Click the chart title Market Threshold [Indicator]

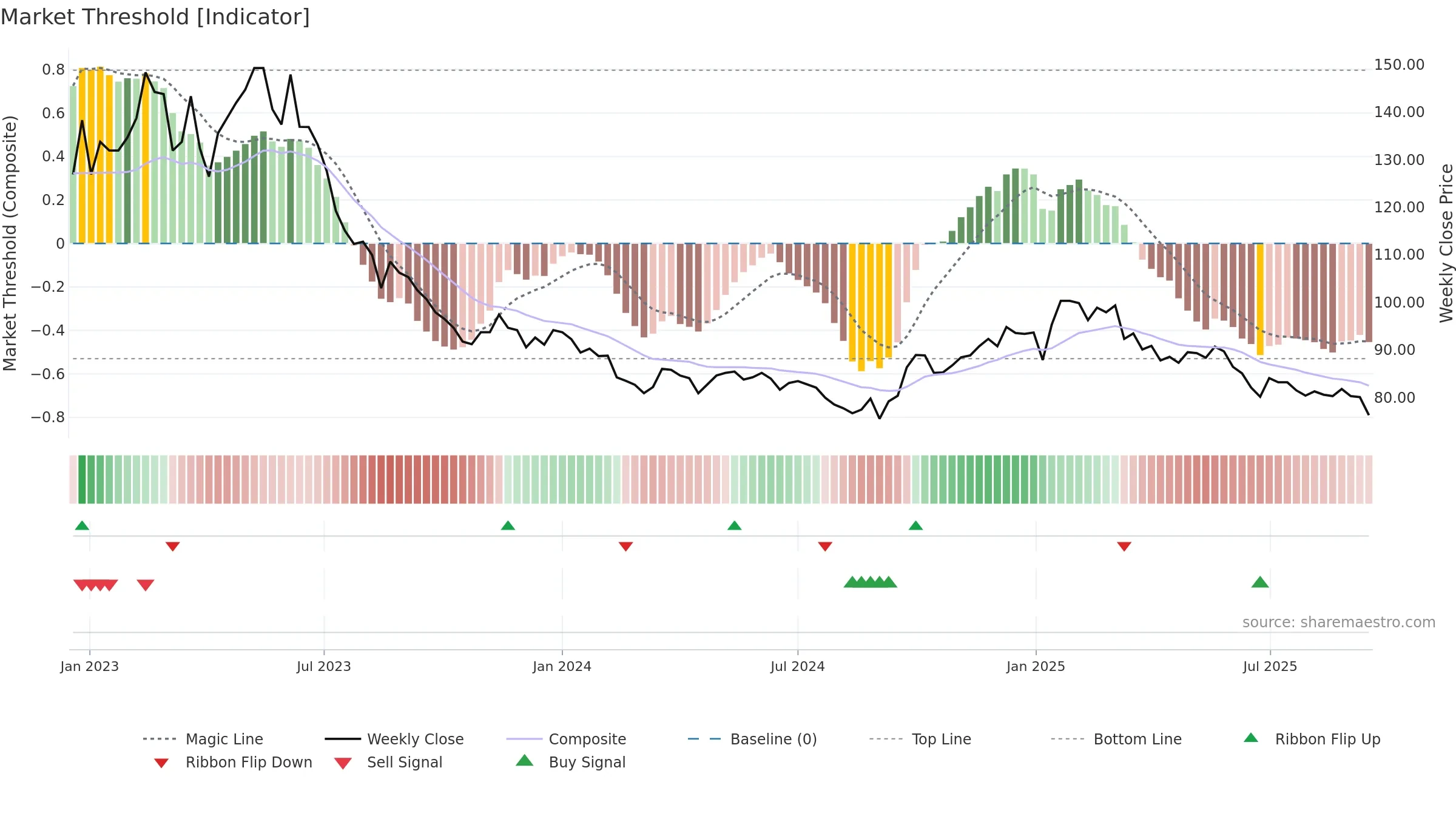coord(155,17)
